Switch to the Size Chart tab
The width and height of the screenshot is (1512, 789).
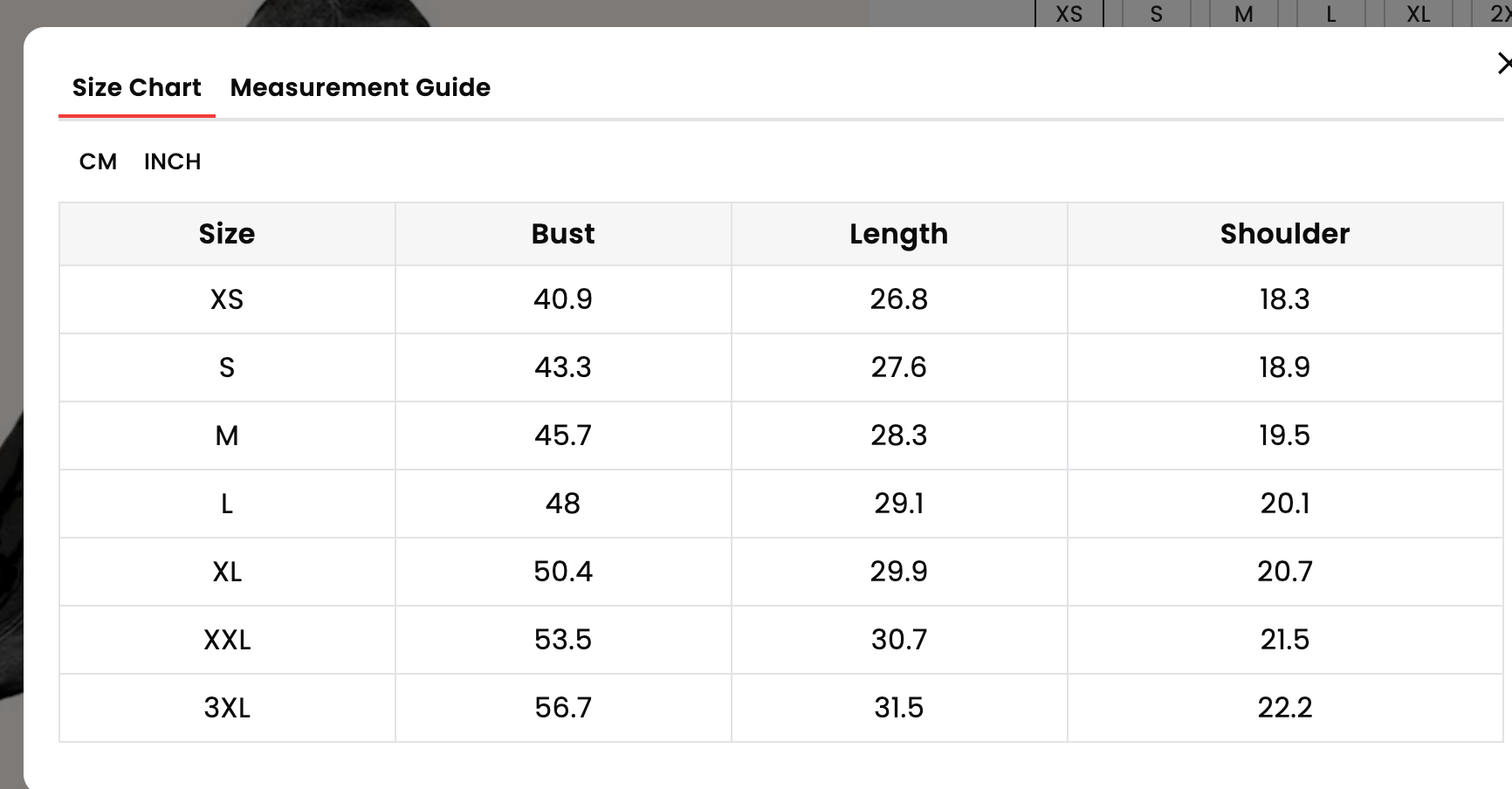(136, 87)
